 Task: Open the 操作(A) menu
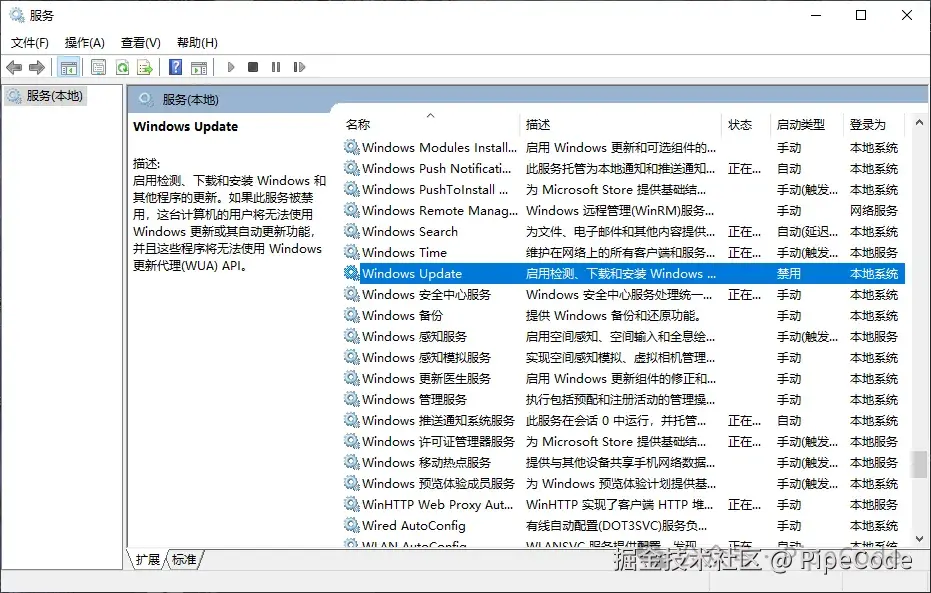point(84,43)
